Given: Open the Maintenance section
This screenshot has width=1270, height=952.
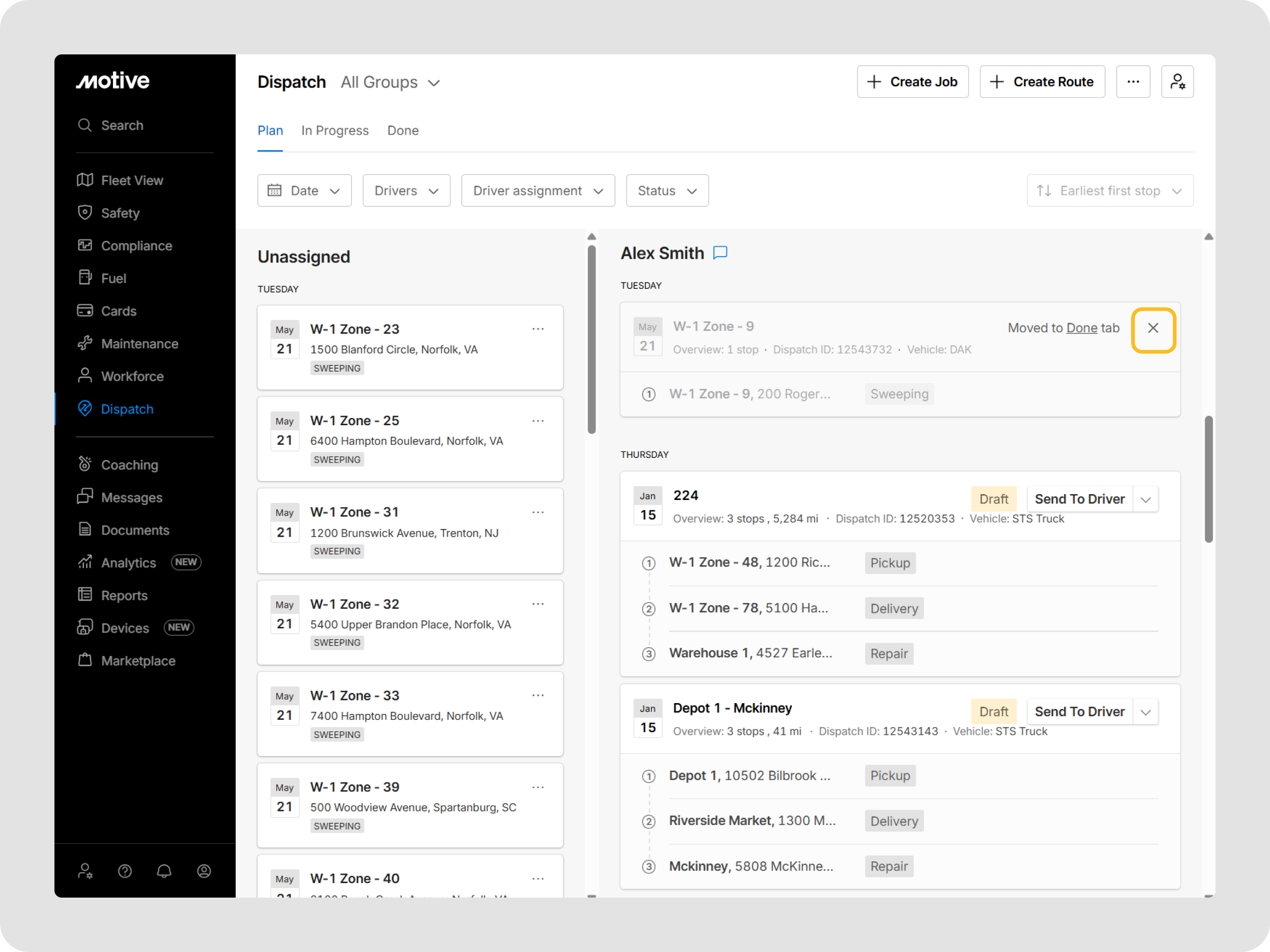Looking at the screenshot, I should 140,343.
